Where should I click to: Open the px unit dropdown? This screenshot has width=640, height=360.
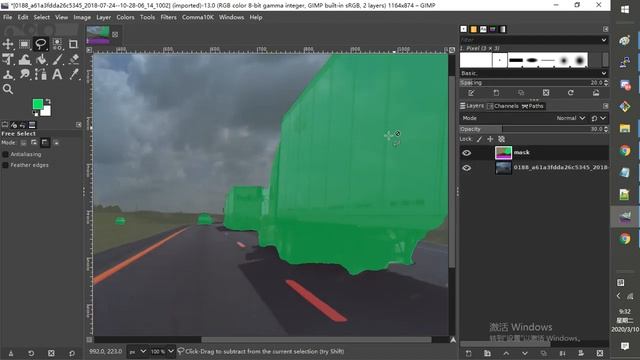pyautogui.click(x=137, y=351)
